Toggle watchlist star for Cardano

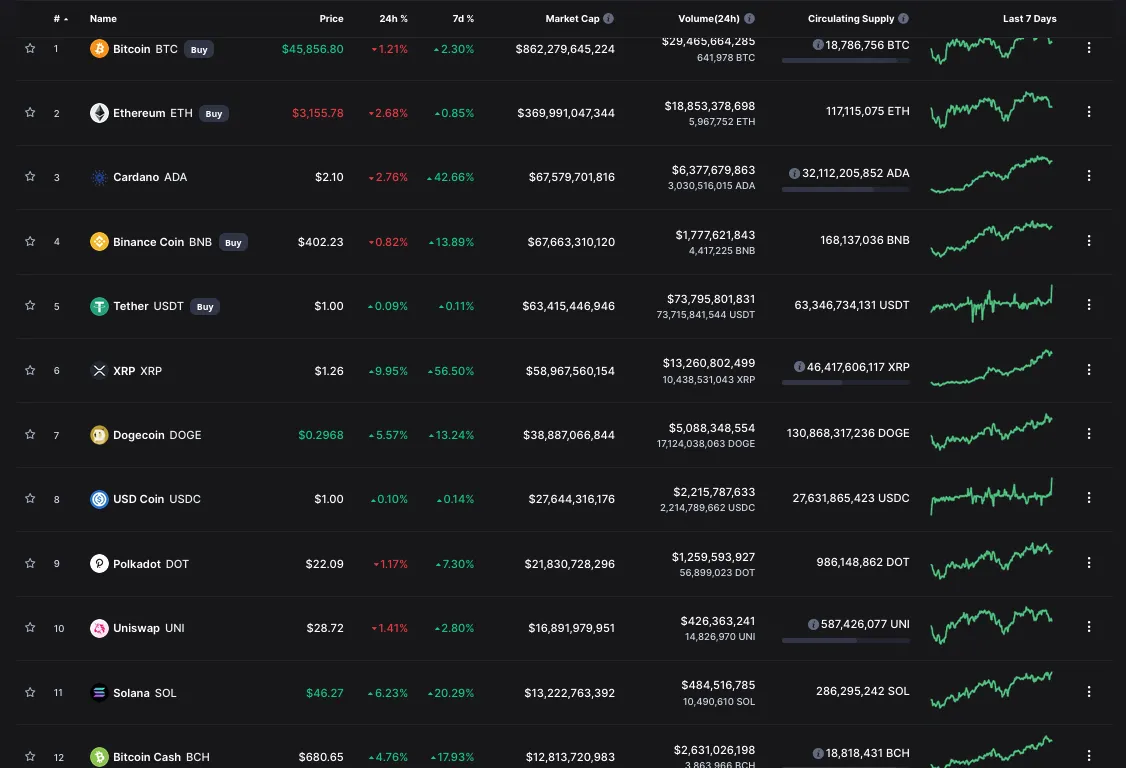pyautogui.click(x=30, y=176)
